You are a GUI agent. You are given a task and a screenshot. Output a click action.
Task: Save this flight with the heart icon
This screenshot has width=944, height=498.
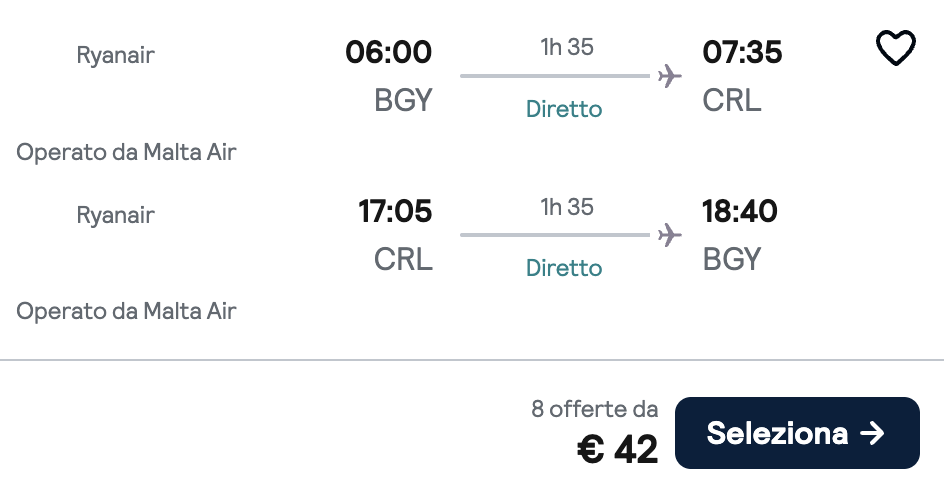point(895,48)
